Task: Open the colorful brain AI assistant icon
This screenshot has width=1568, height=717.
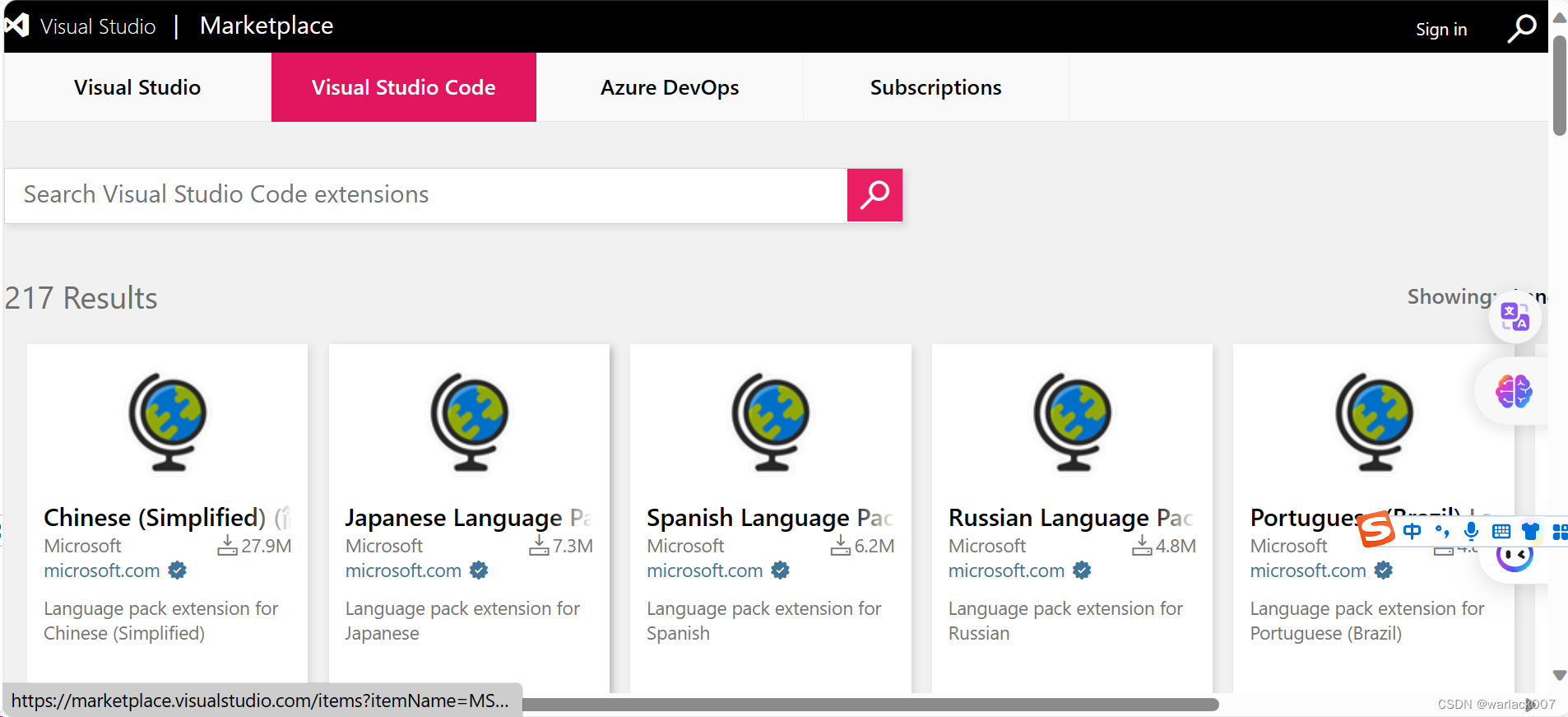Action: 1514,391
